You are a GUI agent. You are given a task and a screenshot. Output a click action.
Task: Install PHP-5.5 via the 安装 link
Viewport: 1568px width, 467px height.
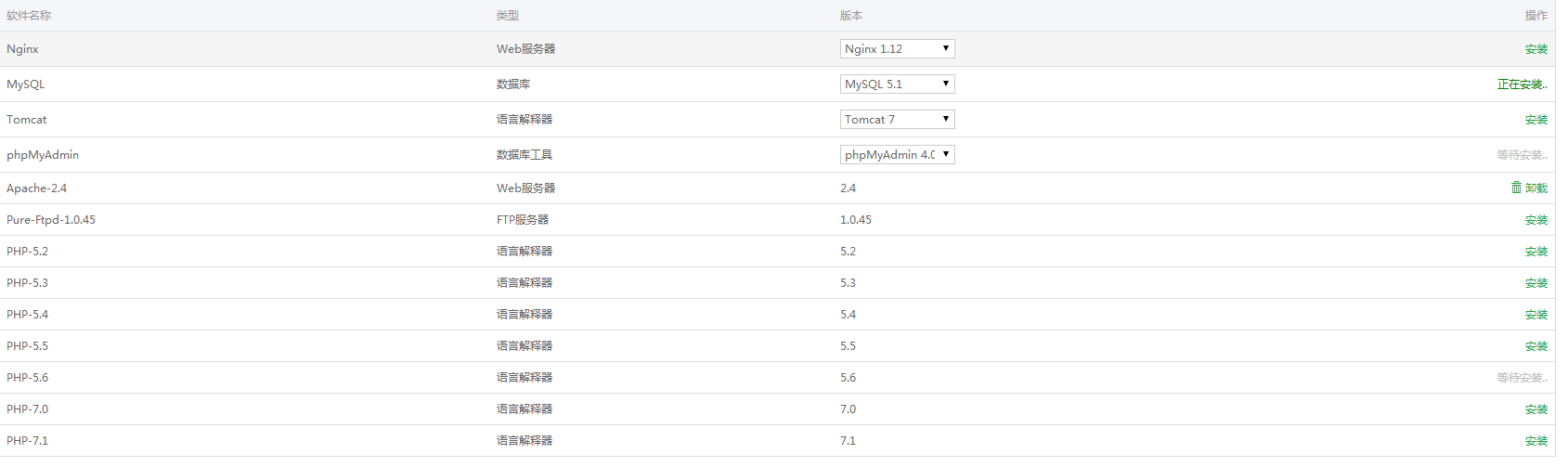pos(1536,346)
